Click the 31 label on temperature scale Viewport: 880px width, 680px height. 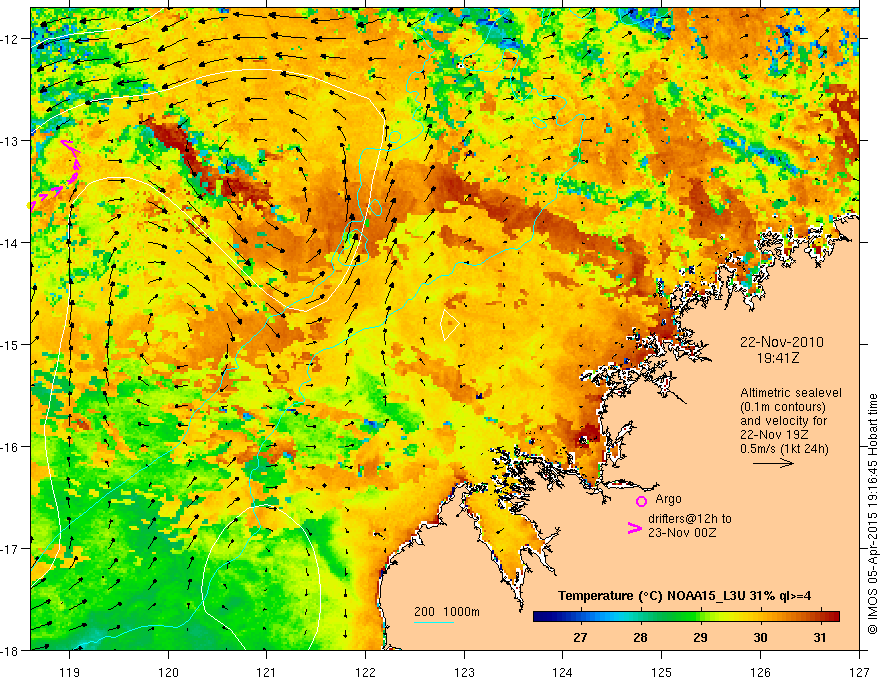coord(820,637)
